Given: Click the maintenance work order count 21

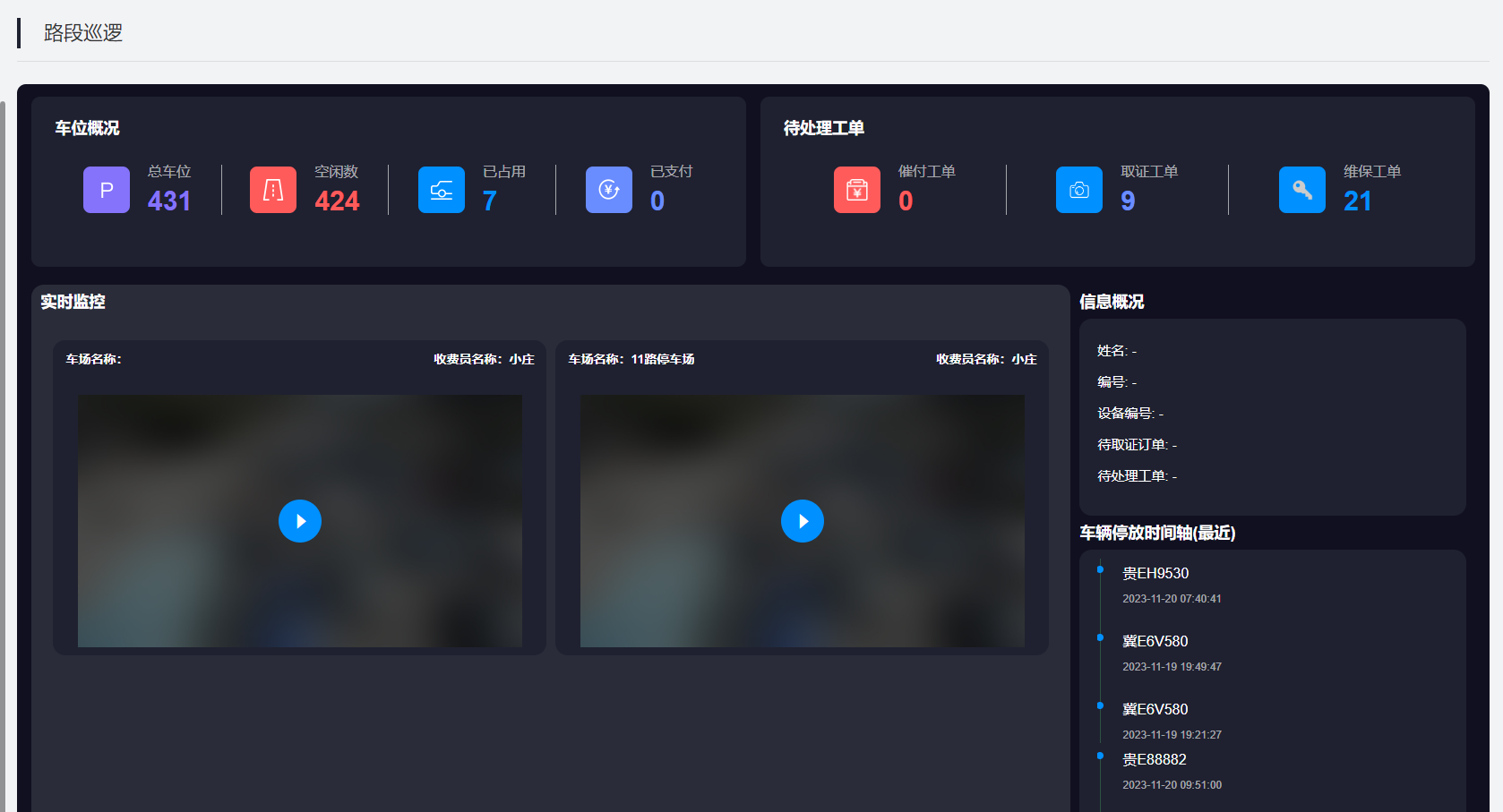Looking at the screenshot, I should point(1357,201).
